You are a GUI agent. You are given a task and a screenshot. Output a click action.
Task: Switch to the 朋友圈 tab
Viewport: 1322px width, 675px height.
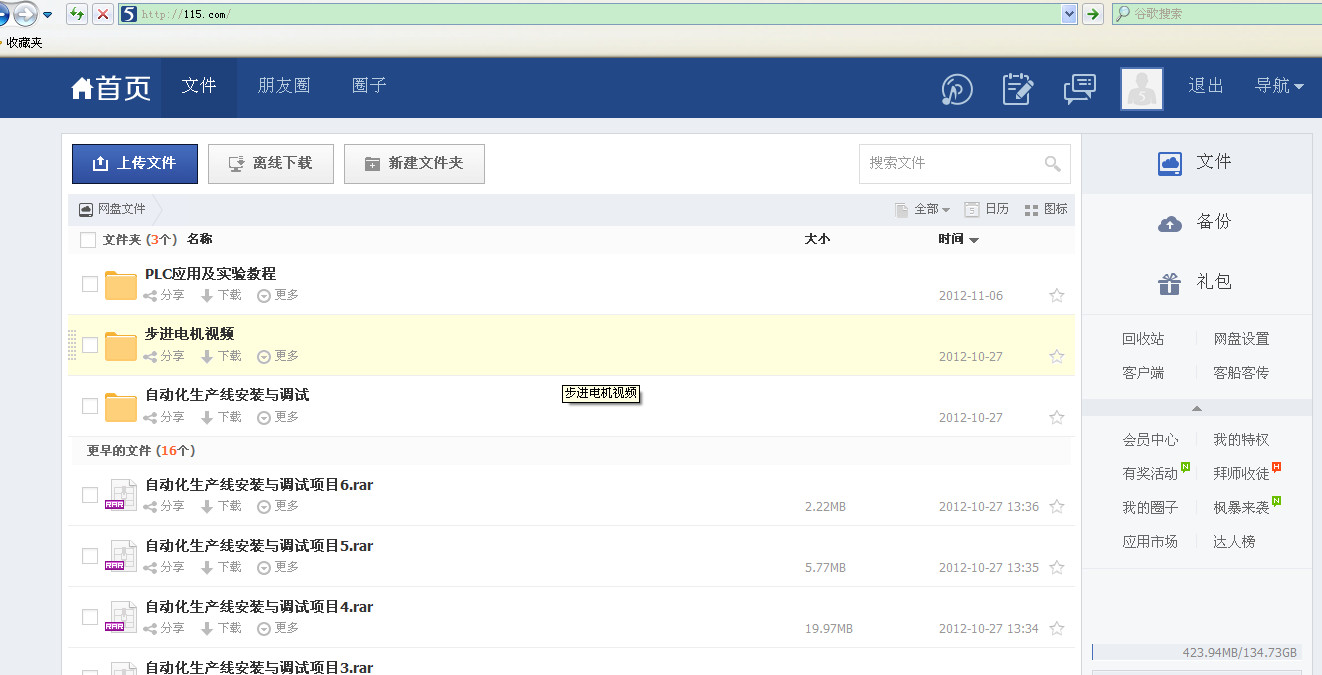(x=284, y=86)
